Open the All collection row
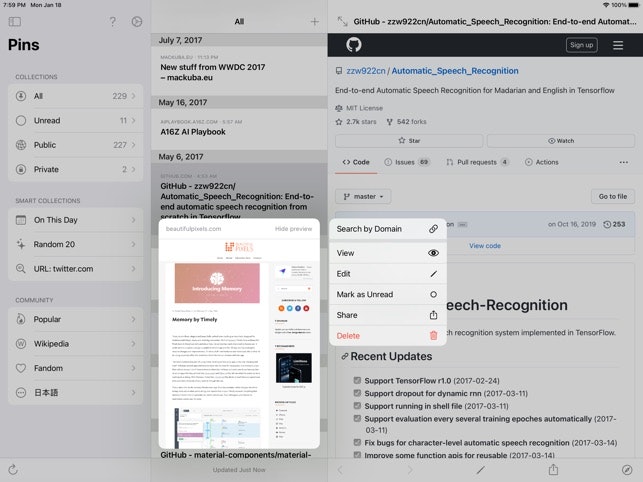This screenshot has width=643, height=482. (x=75, y=96)
